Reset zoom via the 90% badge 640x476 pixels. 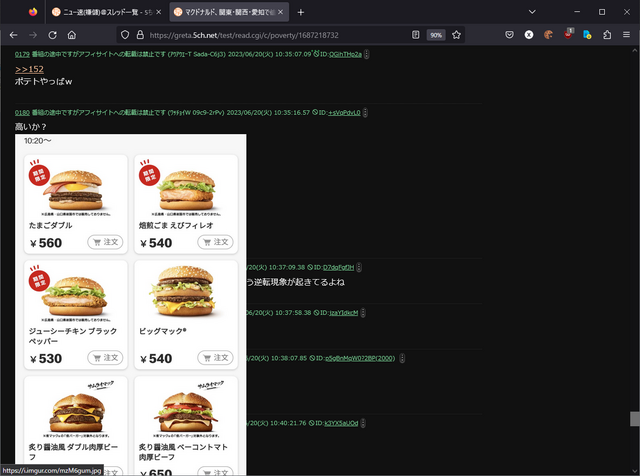[x=436, y=35]
